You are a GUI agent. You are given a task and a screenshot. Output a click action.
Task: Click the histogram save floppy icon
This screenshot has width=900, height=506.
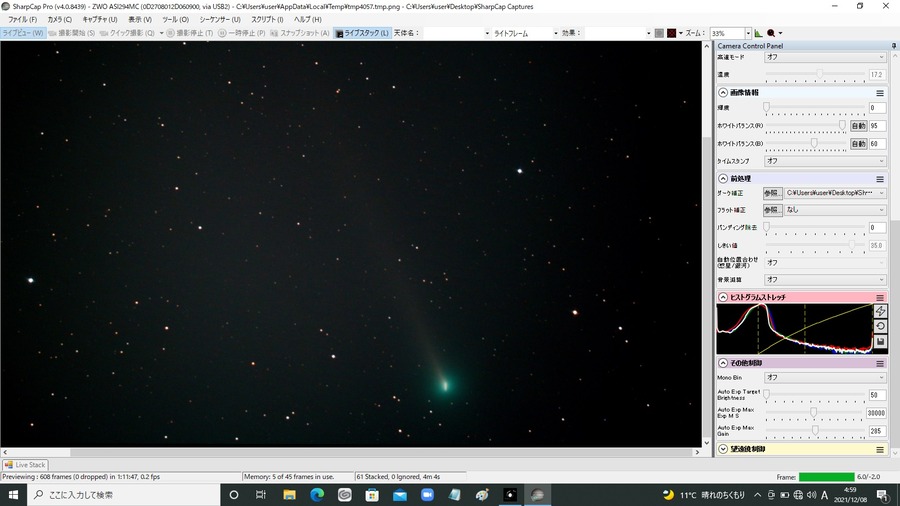tap(880, 341)
